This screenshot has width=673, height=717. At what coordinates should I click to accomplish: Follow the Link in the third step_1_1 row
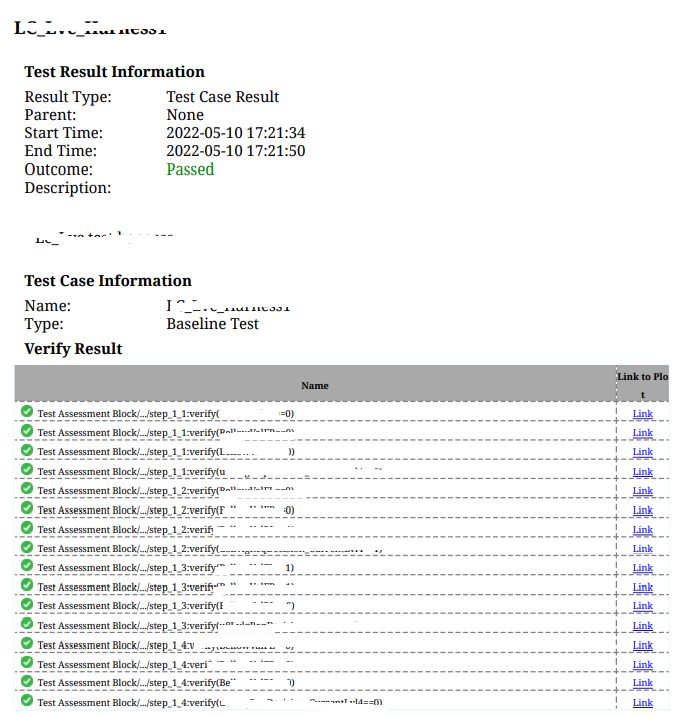[x=642, y=452]
